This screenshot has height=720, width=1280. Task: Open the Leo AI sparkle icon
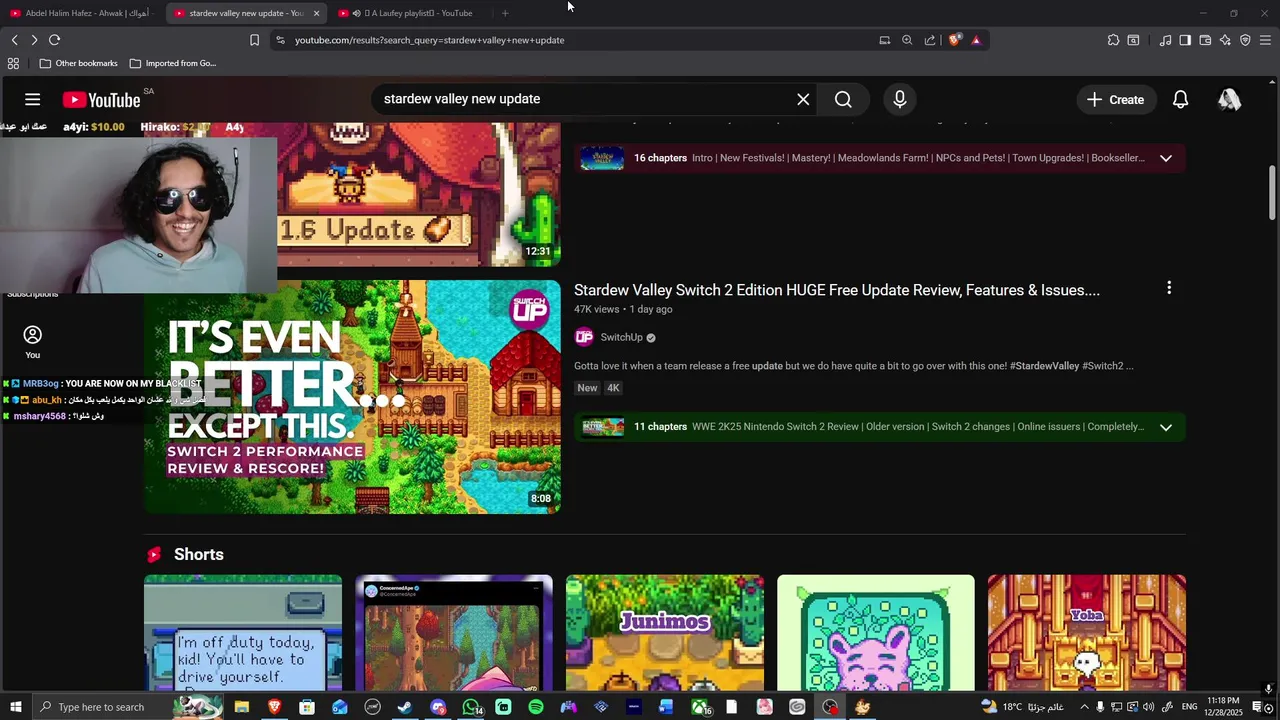pos(1225,40)
